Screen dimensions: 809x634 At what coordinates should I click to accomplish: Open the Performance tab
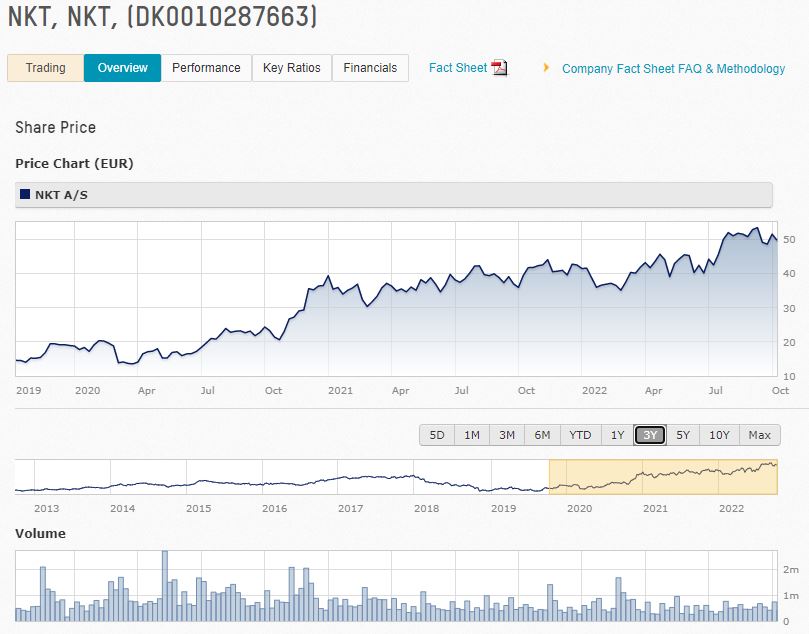pos(206,68)
